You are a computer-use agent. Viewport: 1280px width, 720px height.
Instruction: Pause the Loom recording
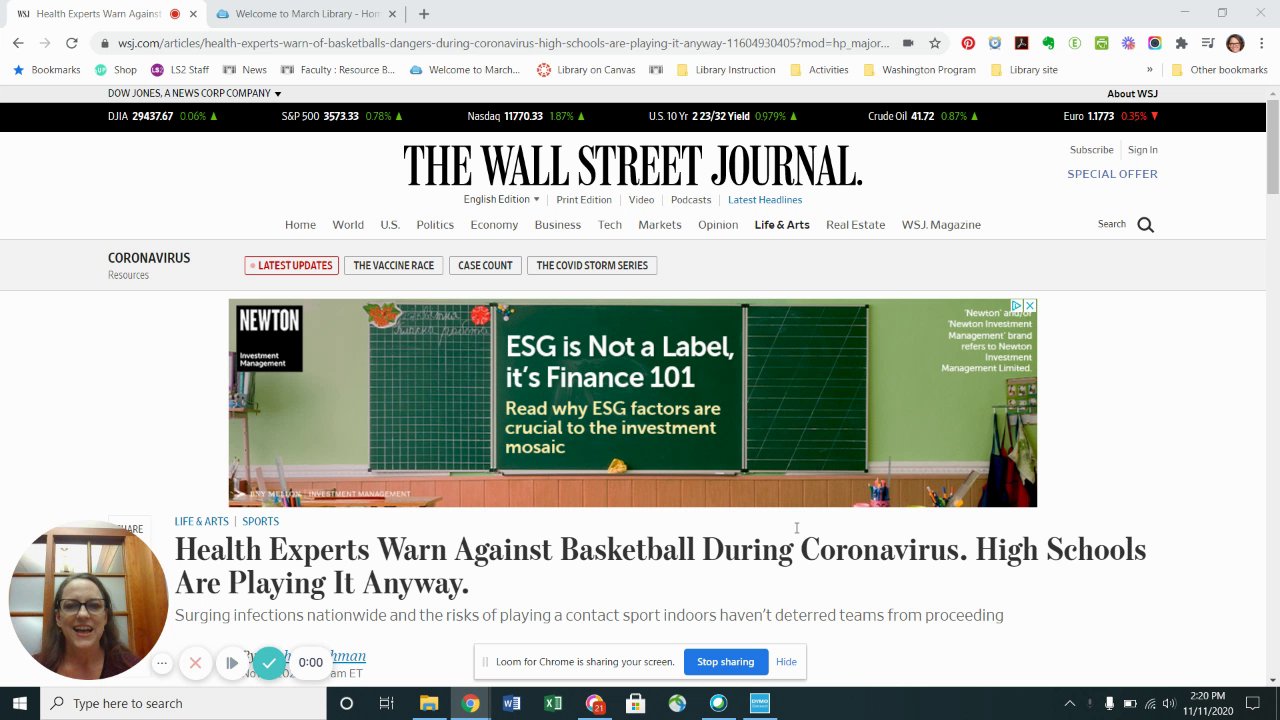pos(232,662)
